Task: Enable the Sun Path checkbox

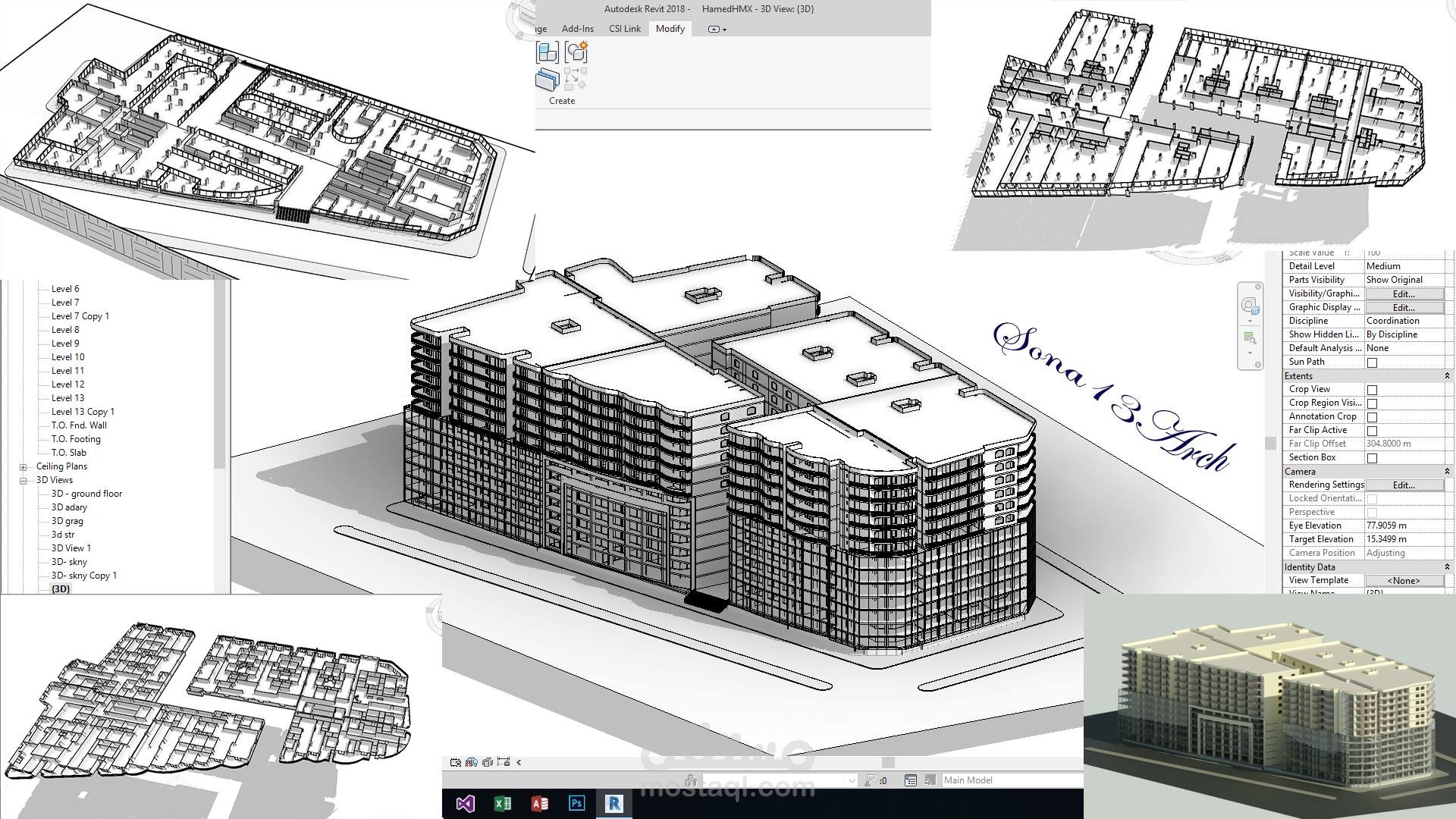Action: point(1372,362)
